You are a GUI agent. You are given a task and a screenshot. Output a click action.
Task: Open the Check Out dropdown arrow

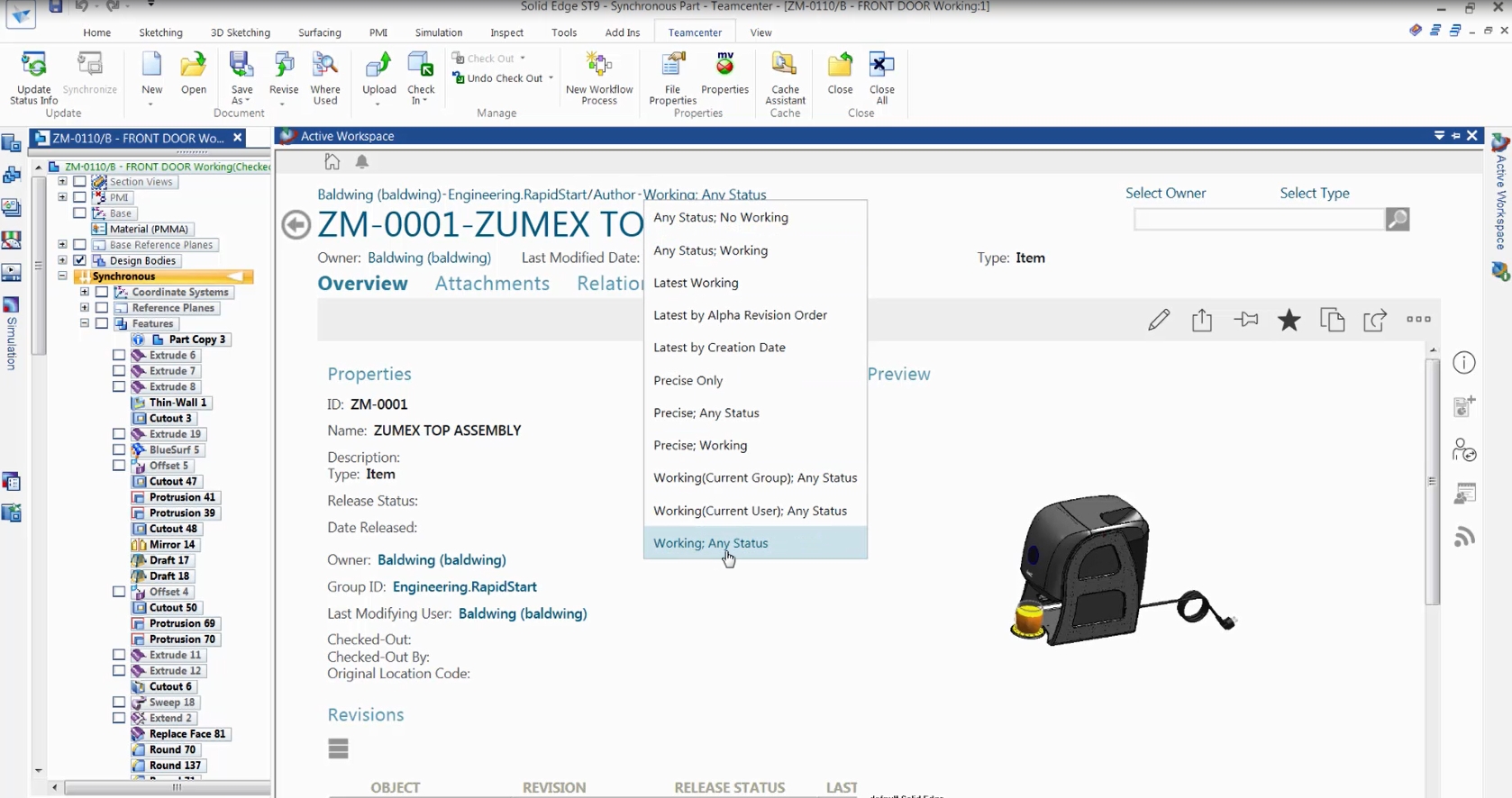523,59
